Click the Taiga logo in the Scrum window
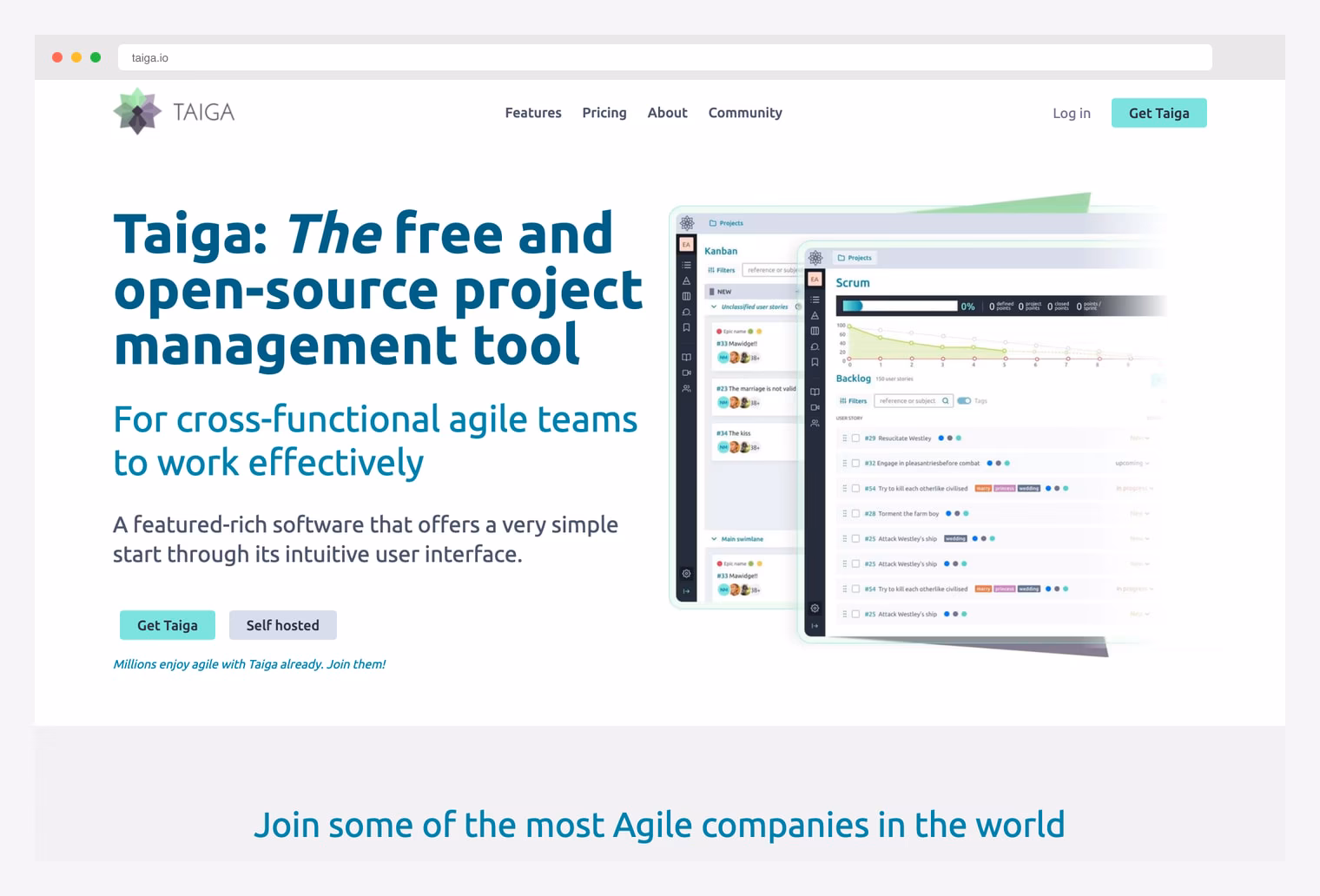The height and width of the screenshot is (896, 1320). point(815,258)
